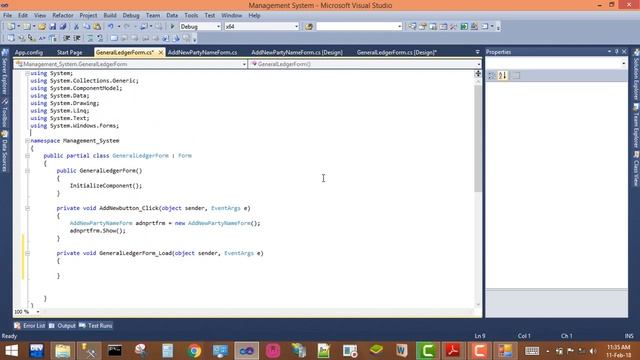This screenshot has height=360, width=640.
Task: Open Google Chrome from the taskbar
Action: pyautogui.click(x=194, y=351)
